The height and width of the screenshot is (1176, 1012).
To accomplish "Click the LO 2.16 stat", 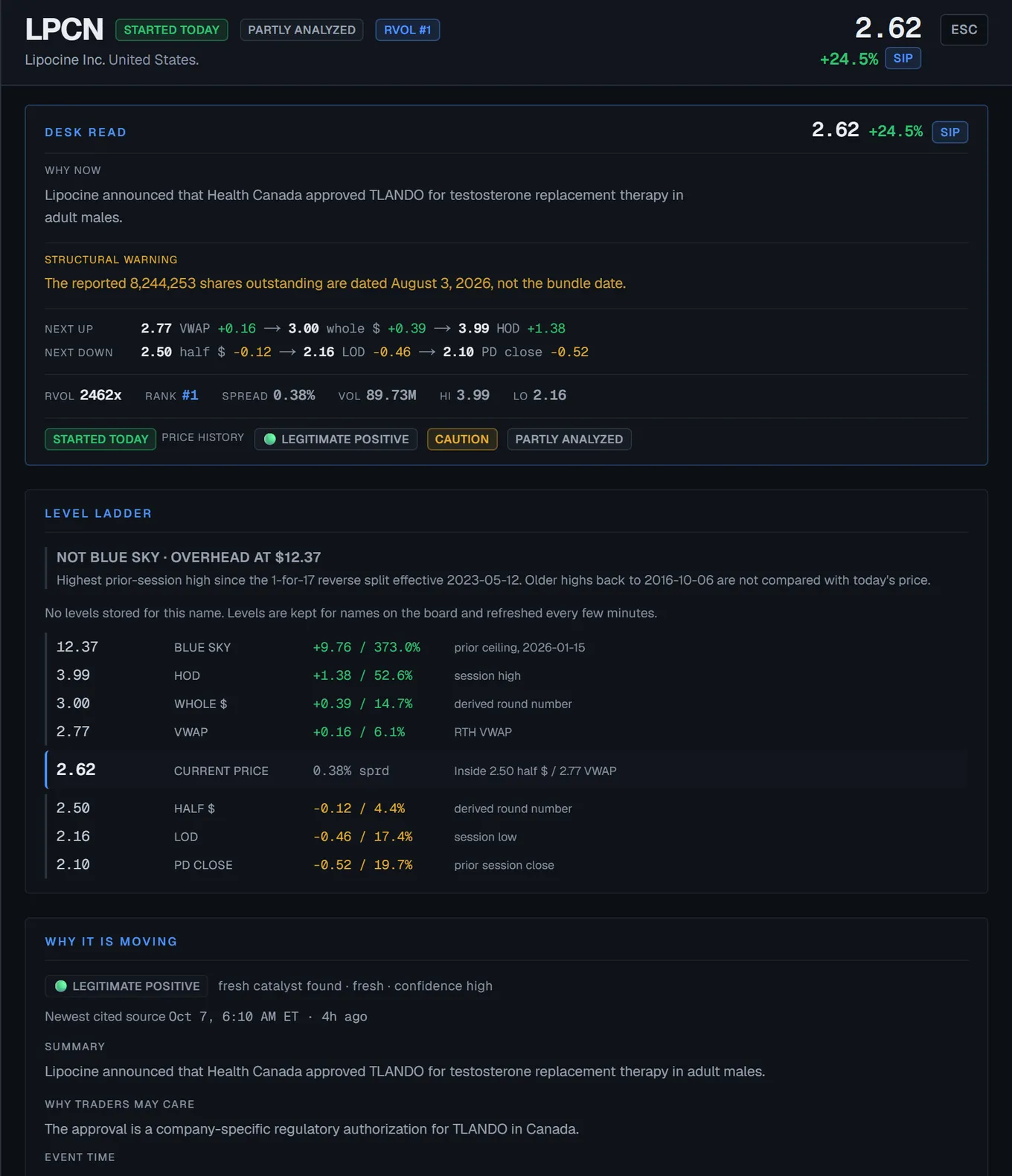I will tap(539, 395).
